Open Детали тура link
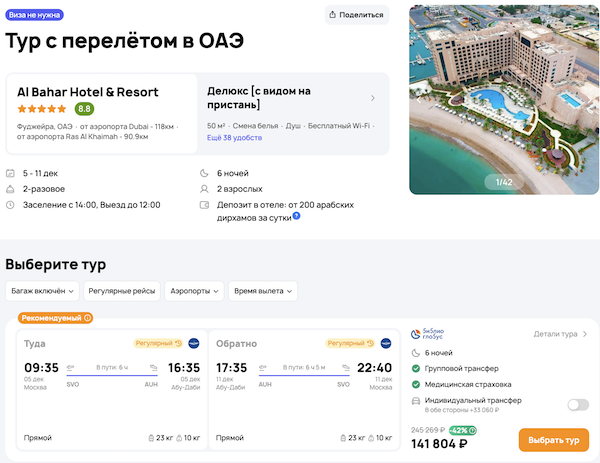 click(559, 334)
